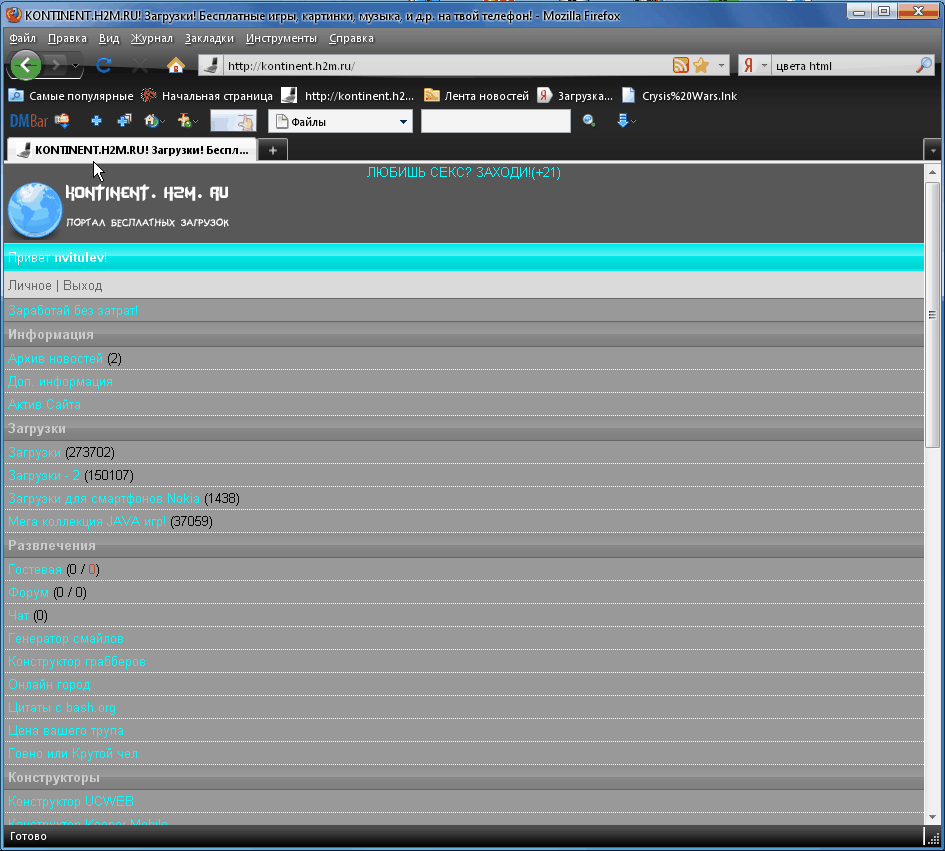Viewport: 945px width, 851px height.
Task: Open the Инструменты menu
Action: coord(281,38)
